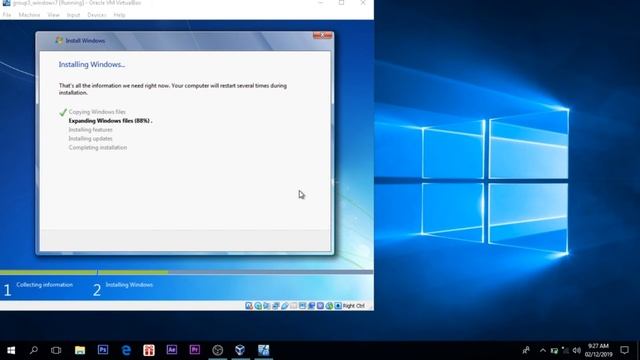Open the Machine menu in VirtualBox
This screenshot has width=640, height=360.
[x=29, y=15]
